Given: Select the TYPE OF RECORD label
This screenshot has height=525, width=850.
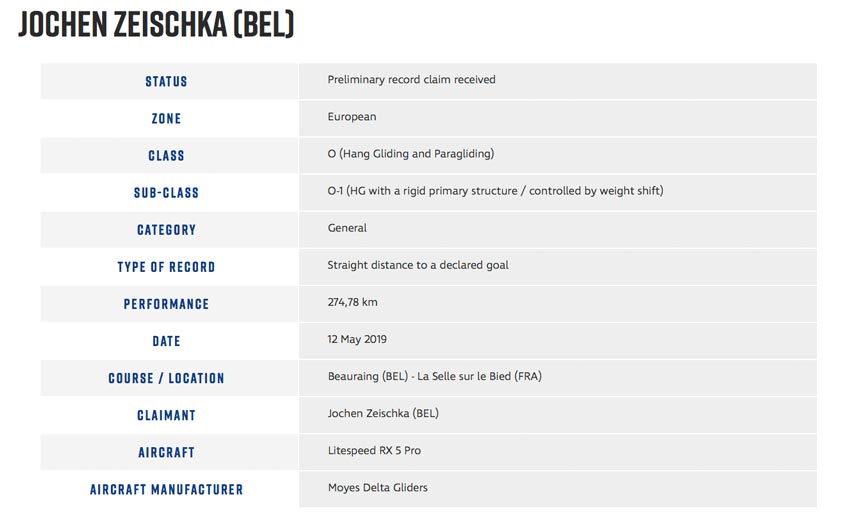Looking at the screenshot, I should click(166, 267).
